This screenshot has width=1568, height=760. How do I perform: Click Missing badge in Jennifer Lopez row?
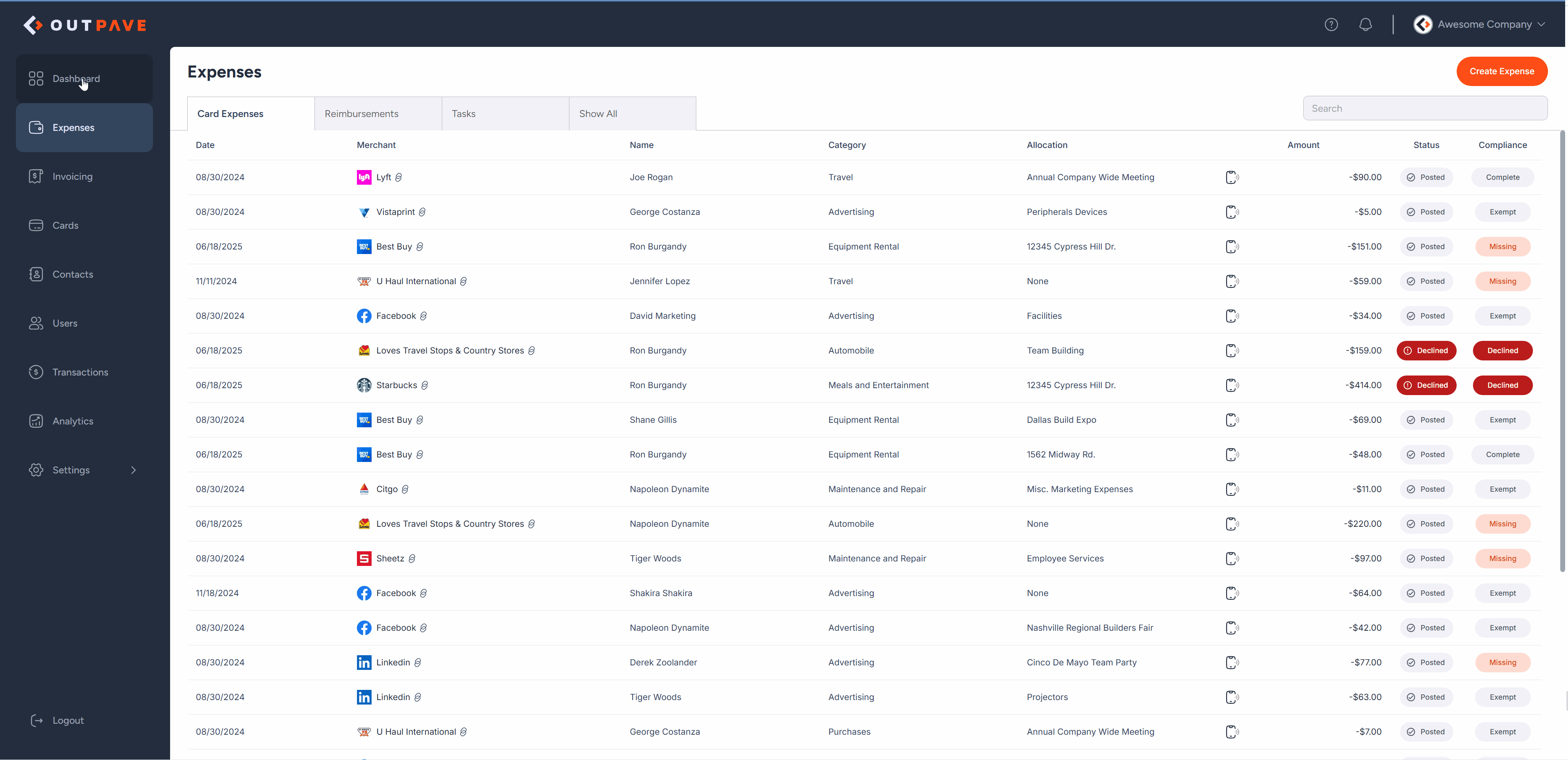tap(1502, 281)
